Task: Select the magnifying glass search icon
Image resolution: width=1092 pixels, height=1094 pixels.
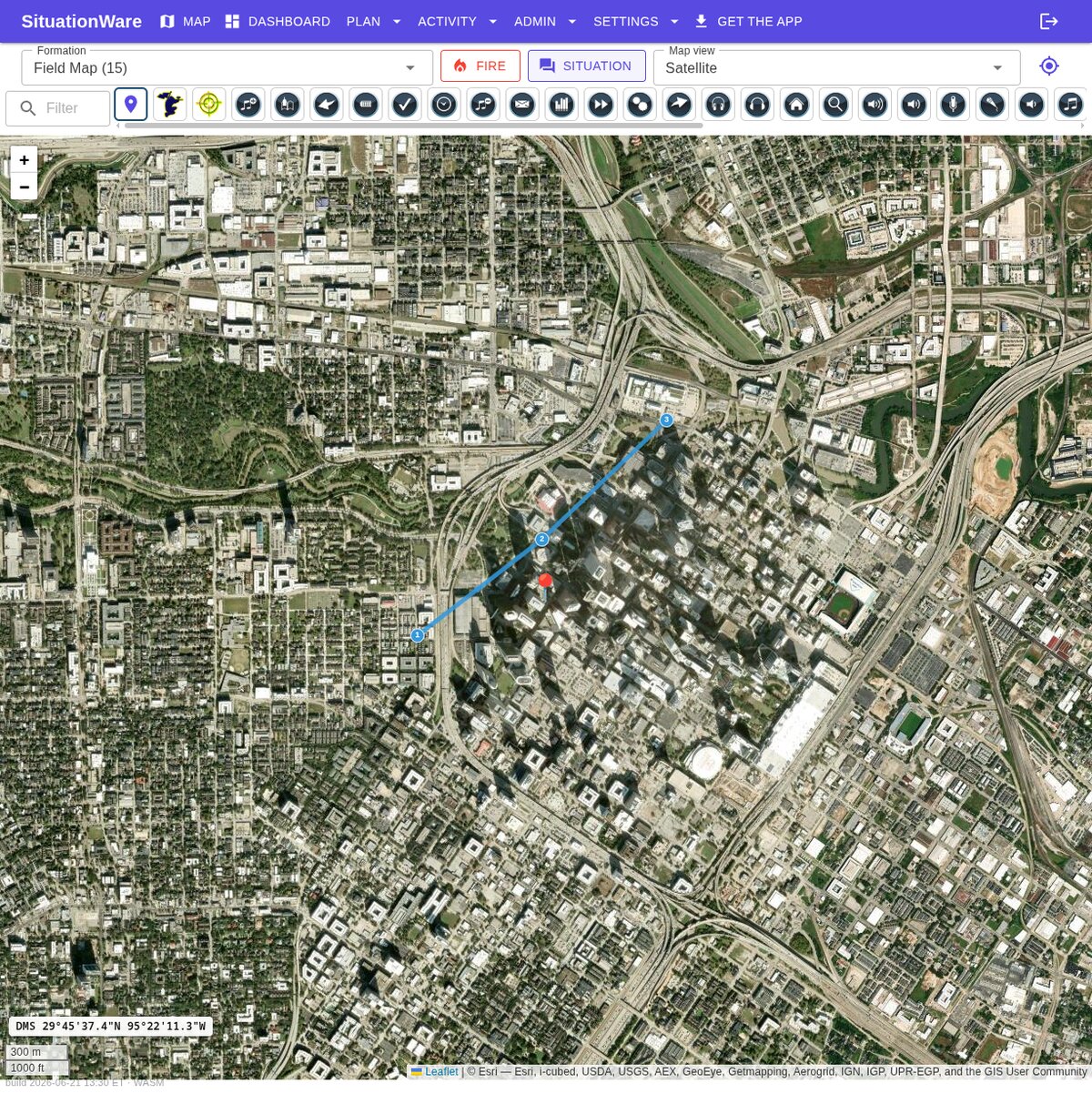Action: (835, 105)
